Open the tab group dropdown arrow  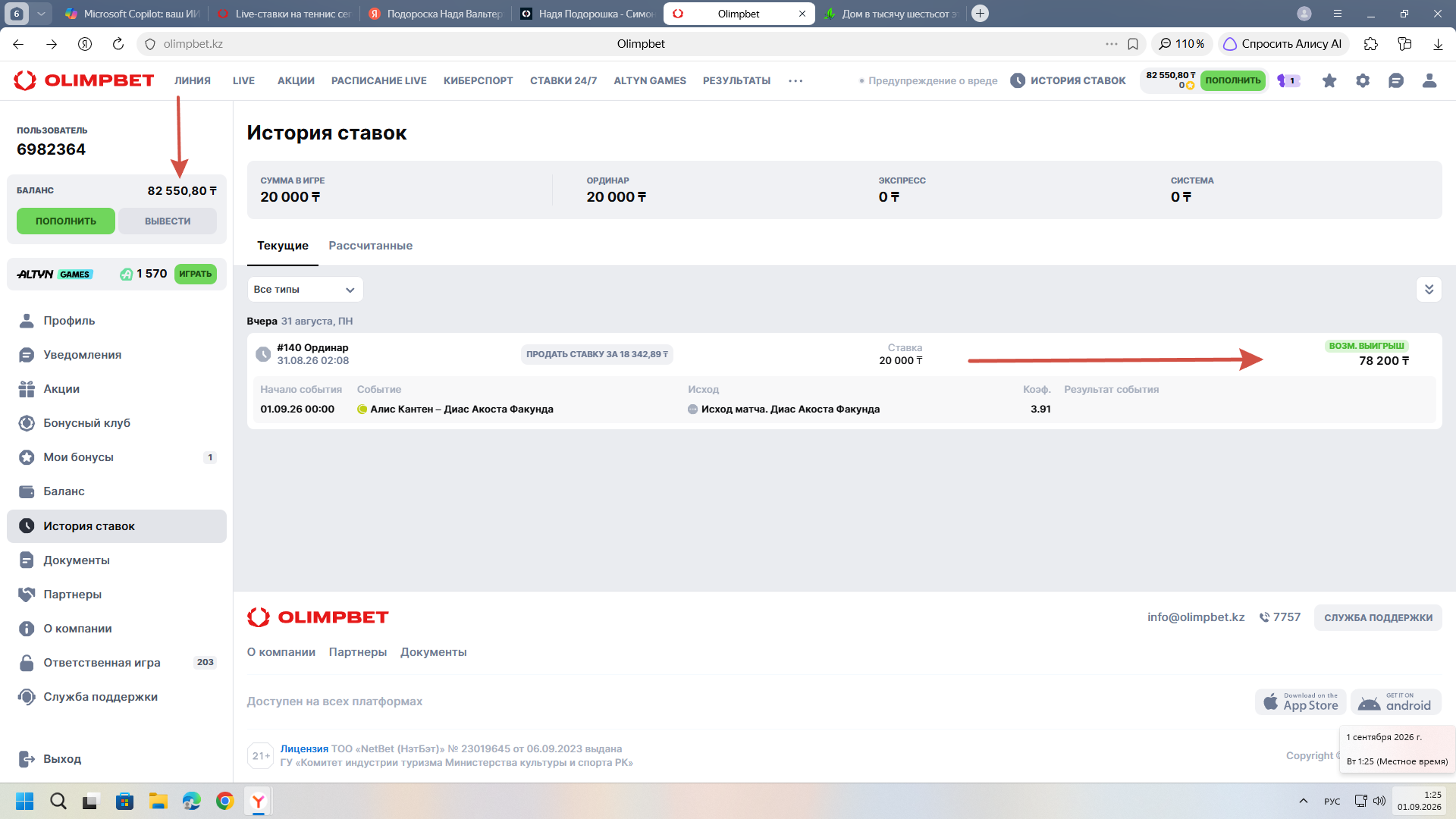42,14
